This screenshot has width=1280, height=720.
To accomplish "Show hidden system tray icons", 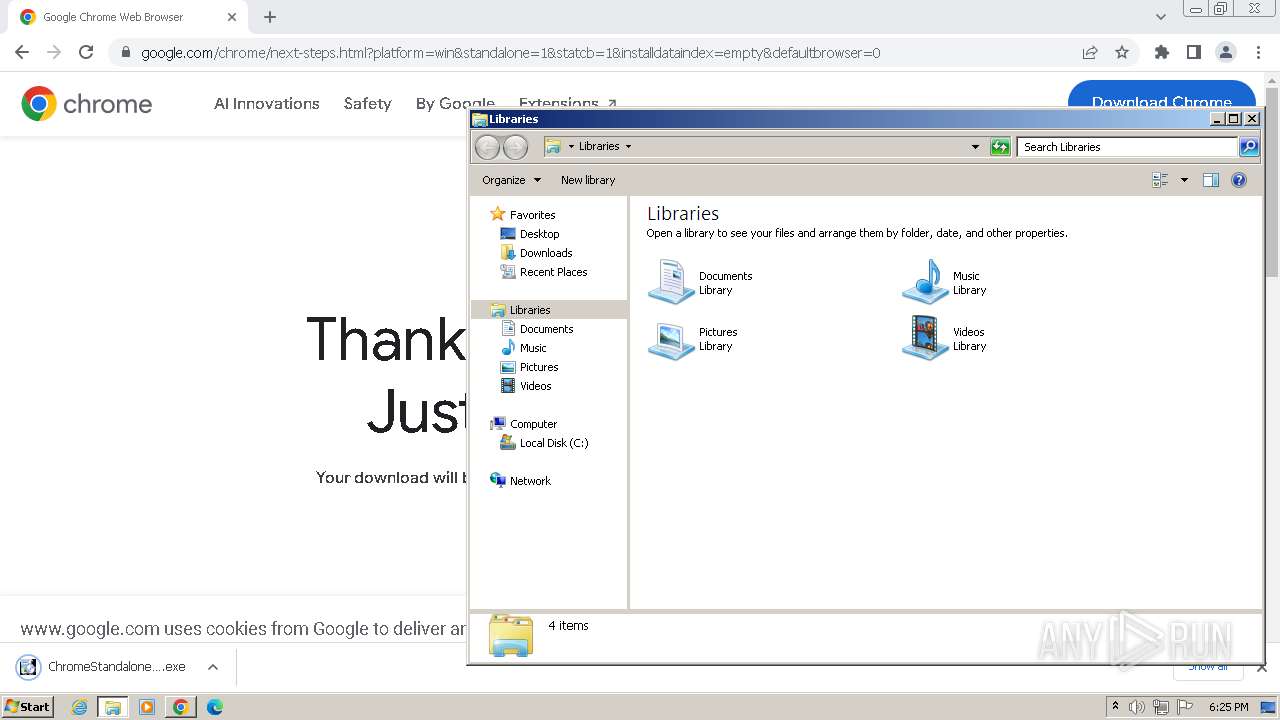I will (1115, 707).
